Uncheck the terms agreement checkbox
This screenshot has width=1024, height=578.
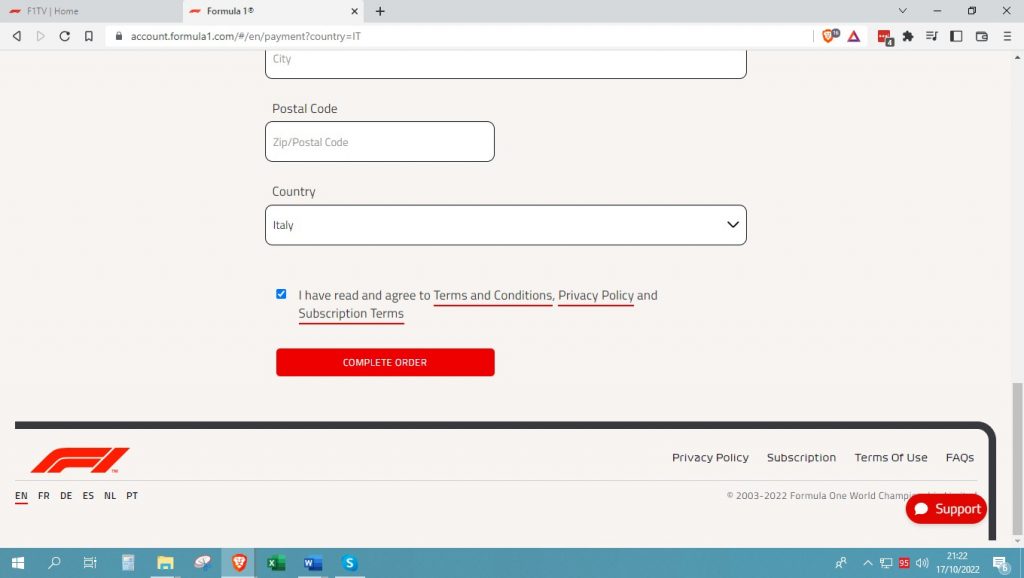281,294
